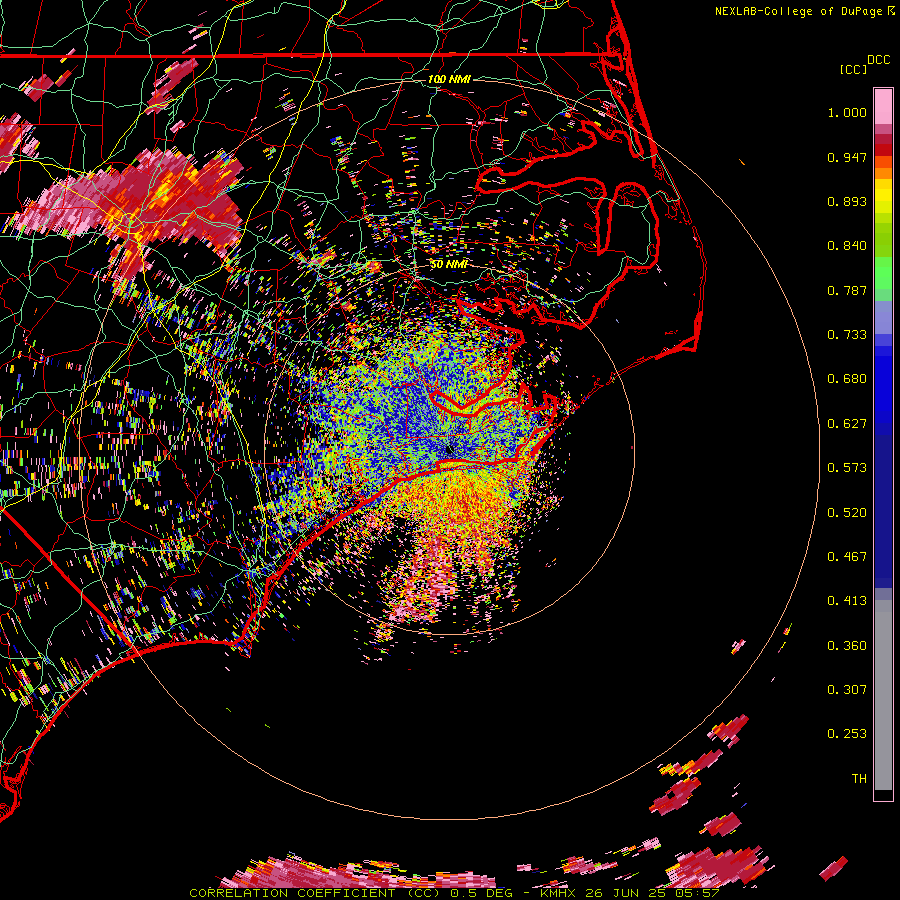The height and width of the screenshot is (900, 900).
Task: Click the 50 NMI range ring label
Action: 449,264
